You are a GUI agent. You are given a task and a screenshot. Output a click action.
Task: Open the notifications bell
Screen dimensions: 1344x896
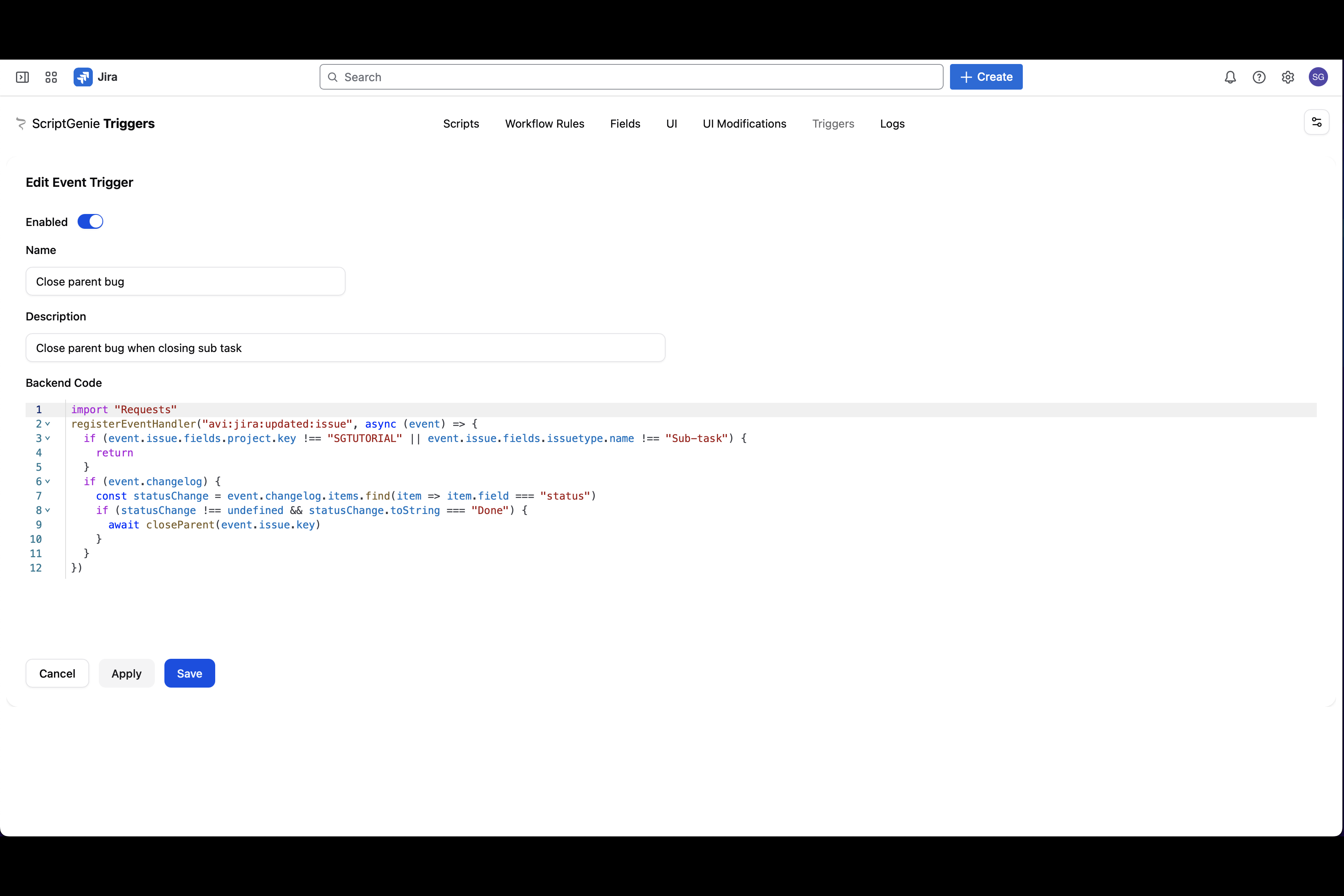click(1230, 77)
